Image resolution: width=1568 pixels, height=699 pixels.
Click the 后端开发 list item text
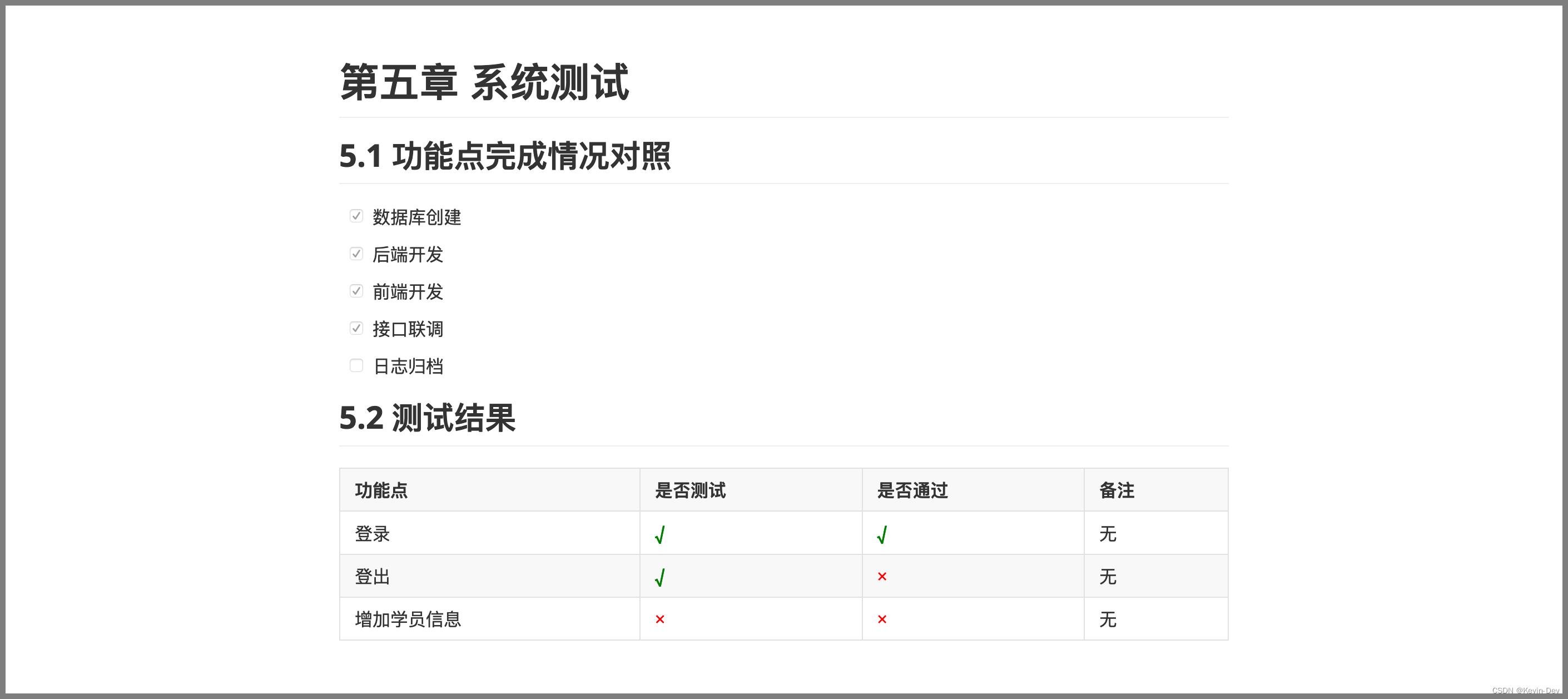point(408,255)
